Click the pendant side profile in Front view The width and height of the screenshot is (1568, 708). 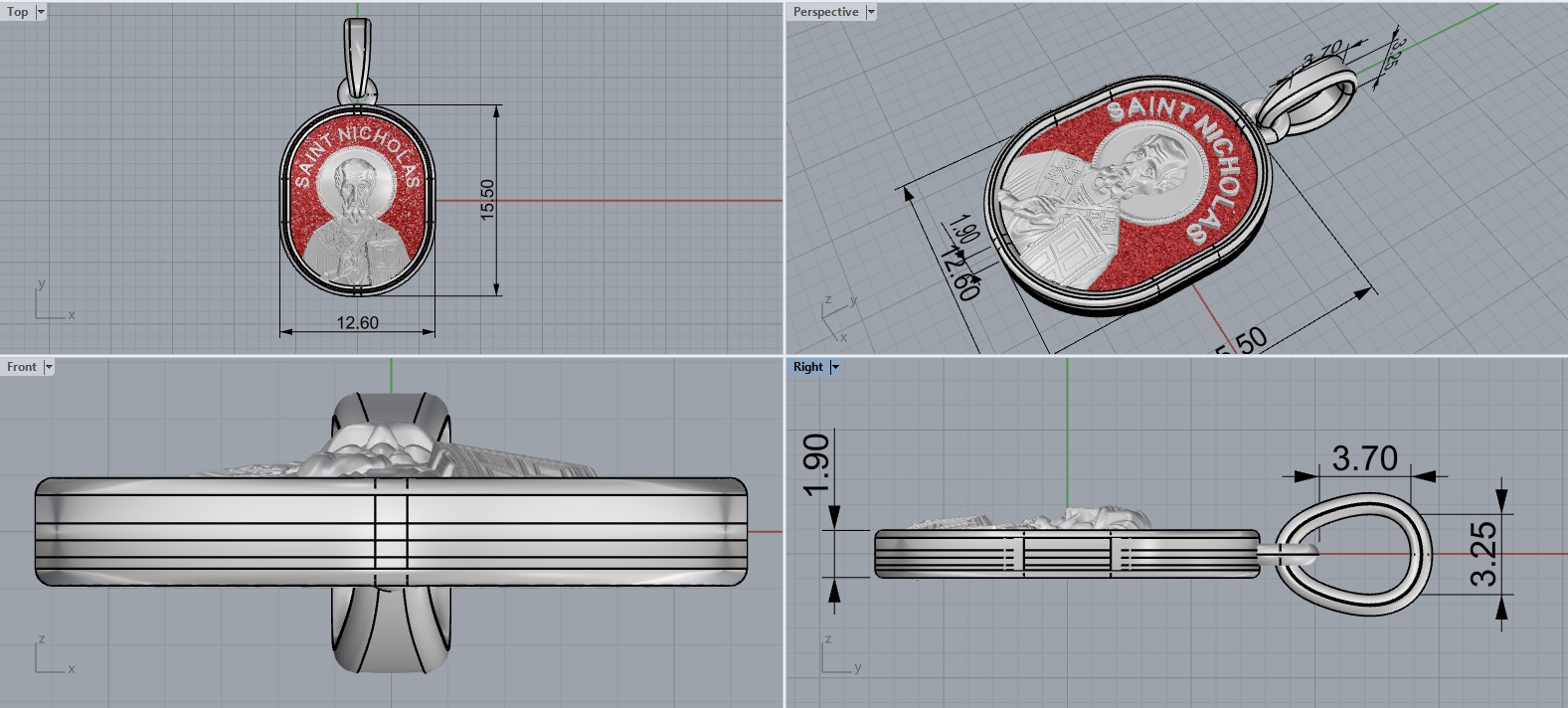[391, 532]
